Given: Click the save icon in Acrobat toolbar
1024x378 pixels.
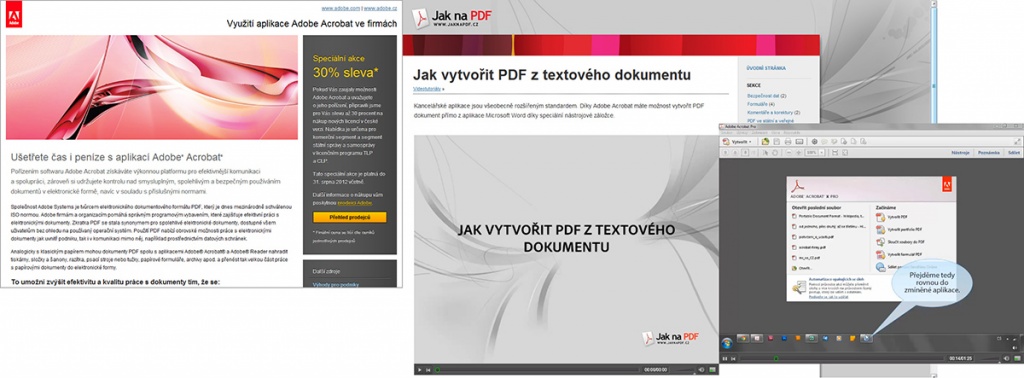Looking at the screenshot, I should click(x=776, y=142).
